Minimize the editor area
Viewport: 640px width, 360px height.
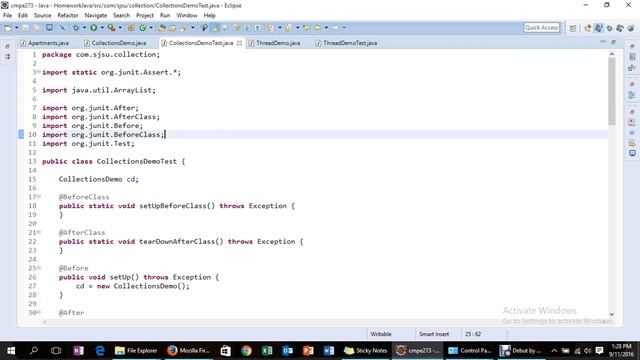(603, 42)
